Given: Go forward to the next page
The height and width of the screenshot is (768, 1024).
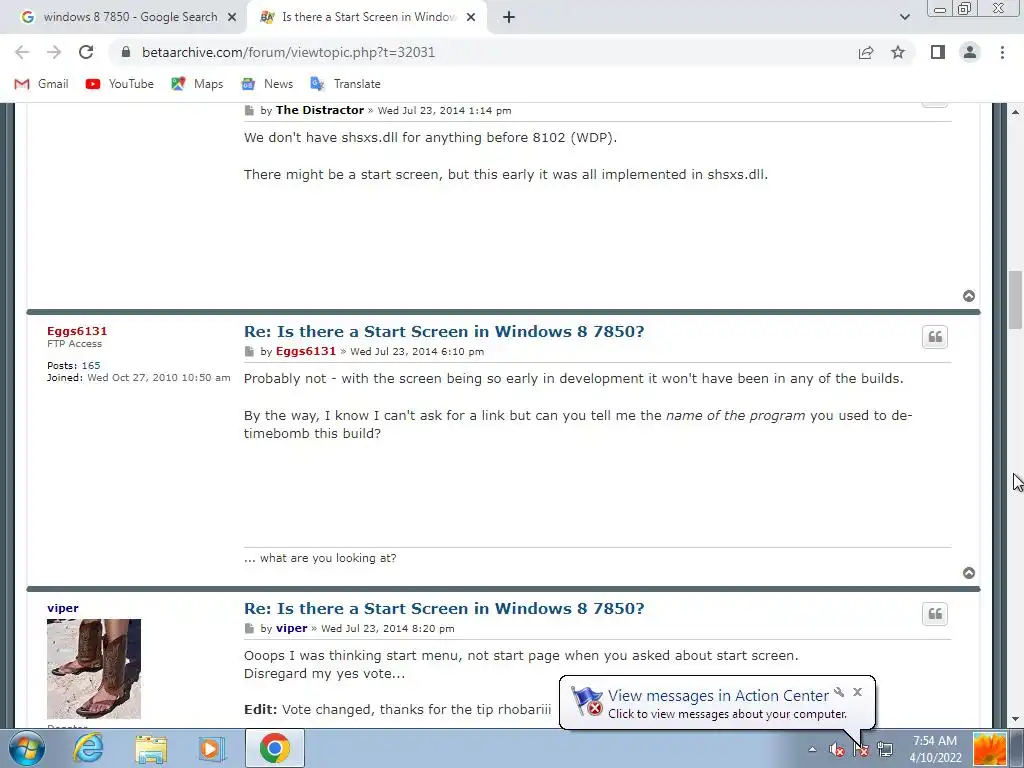Looking at the screenshot, I should (x=54, y=52).
